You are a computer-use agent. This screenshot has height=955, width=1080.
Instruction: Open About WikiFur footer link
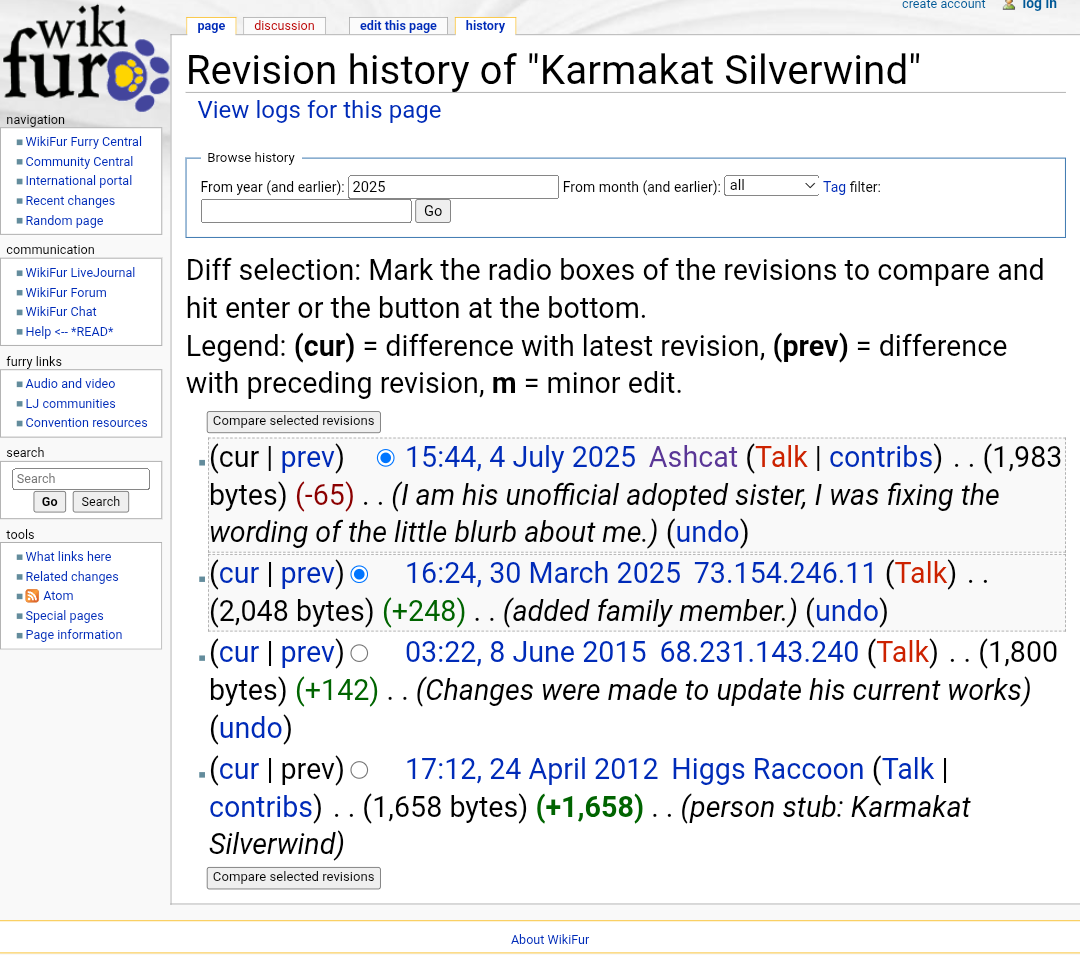click(x=550, y=940)
